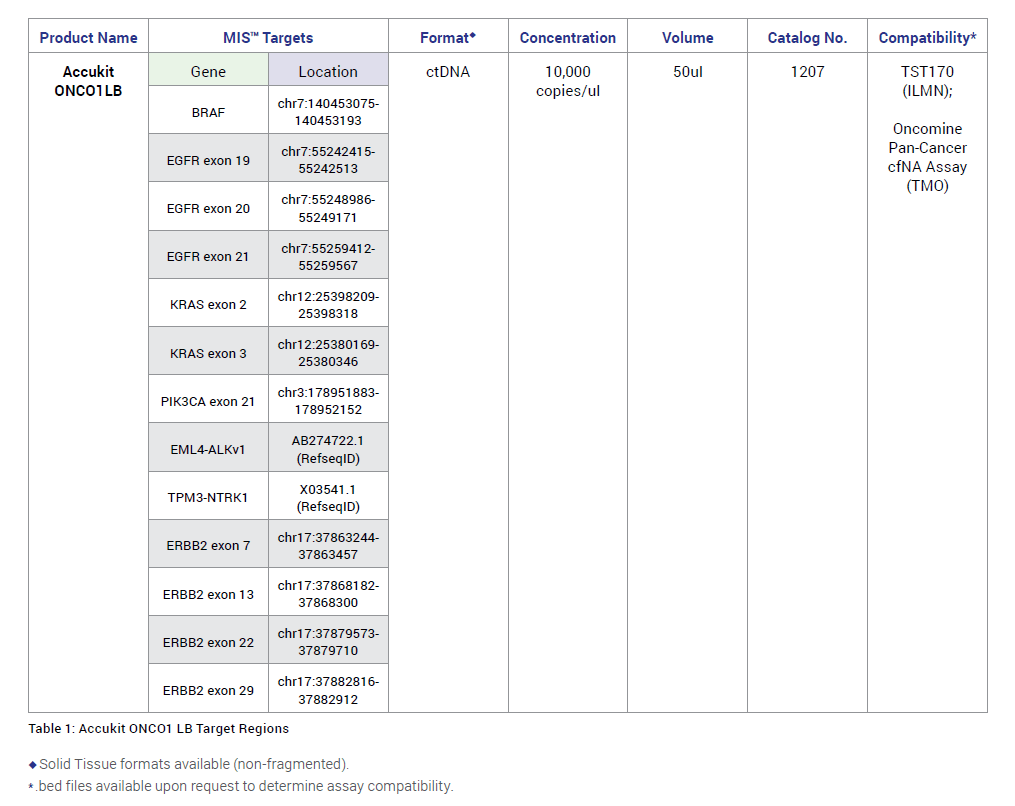
Task: Click the Catalog No. column header
Action: [x=807, y=38]
